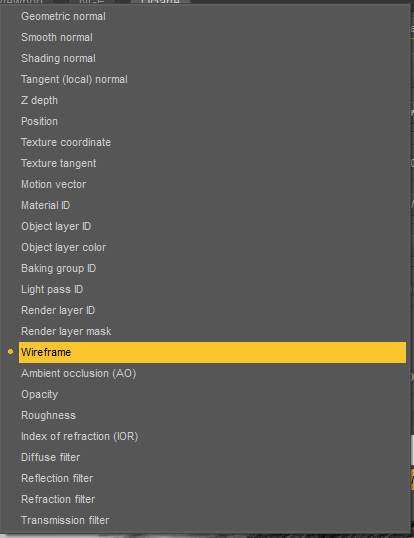Select Geometric normal from the list
Image resolution: width=414 pixels, height=538 pixels.
212,16
